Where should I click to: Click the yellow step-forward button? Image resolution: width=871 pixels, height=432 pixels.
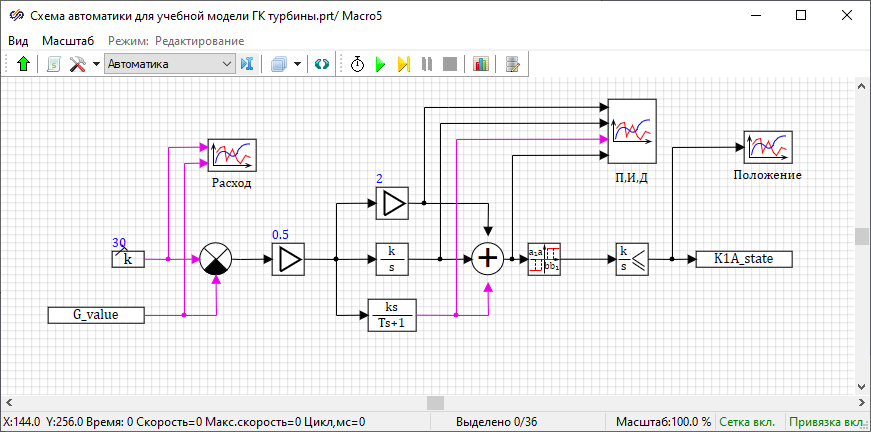(403, 64)
